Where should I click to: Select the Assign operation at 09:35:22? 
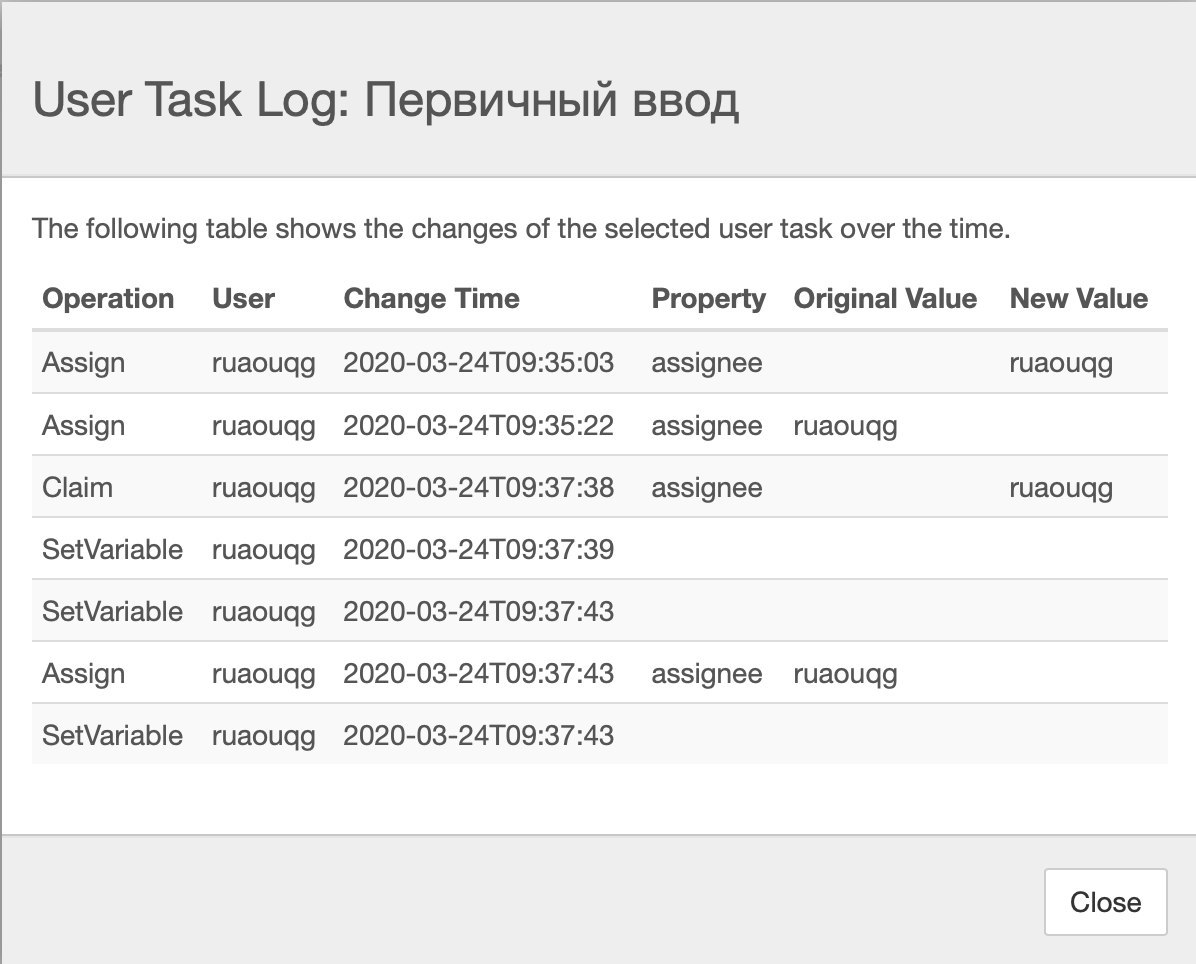point(83,426)
